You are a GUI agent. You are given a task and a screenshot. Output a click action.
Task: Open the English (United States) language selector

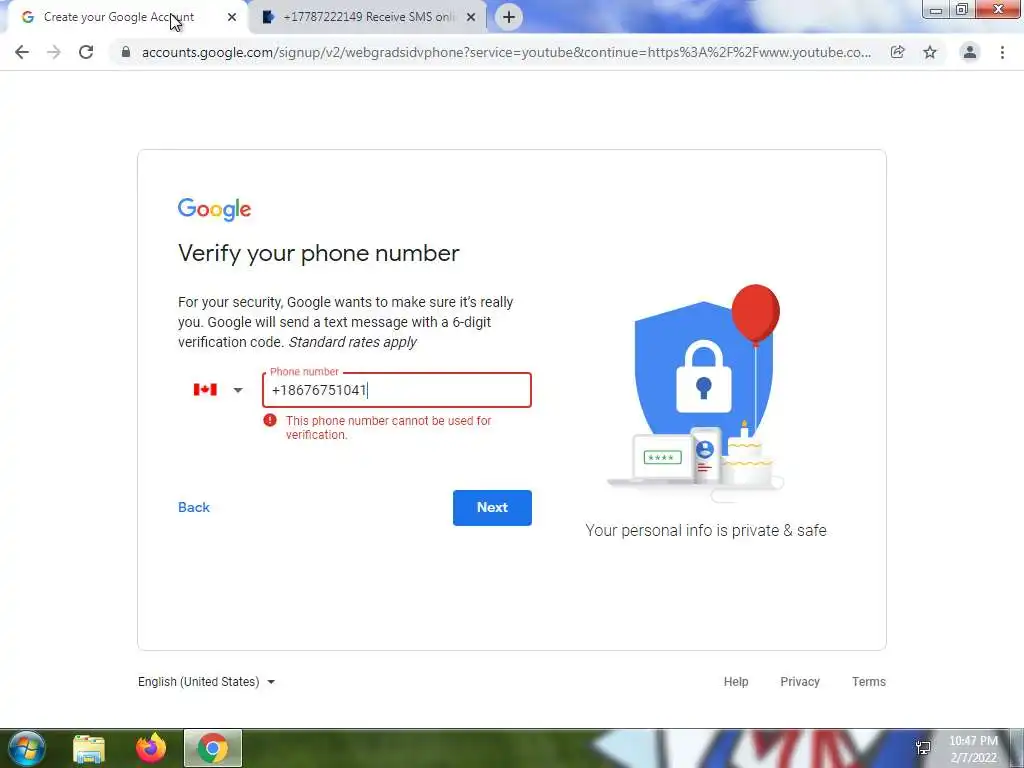coord(206,682)
